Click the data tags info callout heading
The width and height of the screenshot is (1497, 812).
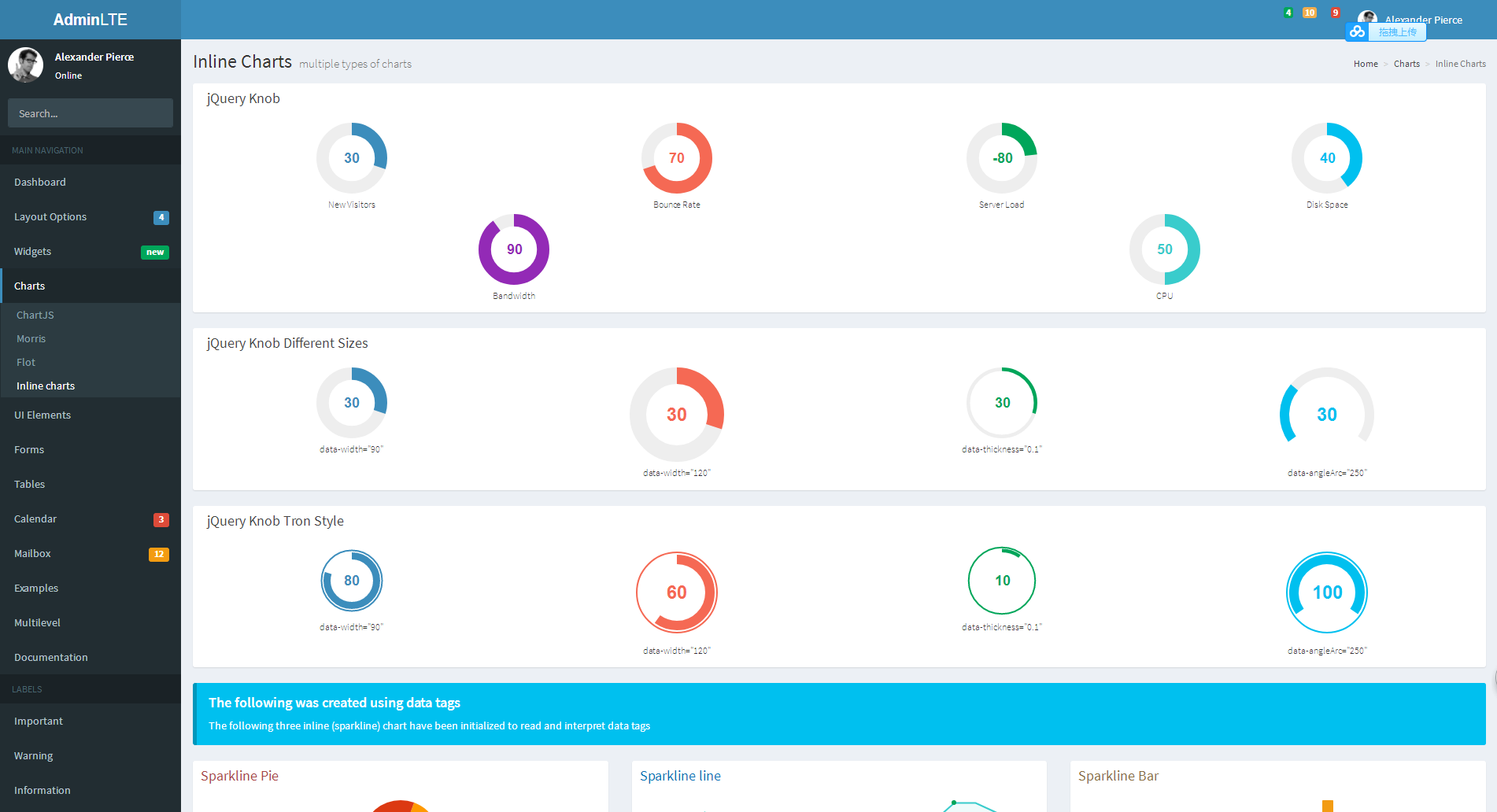coord(335,703)
